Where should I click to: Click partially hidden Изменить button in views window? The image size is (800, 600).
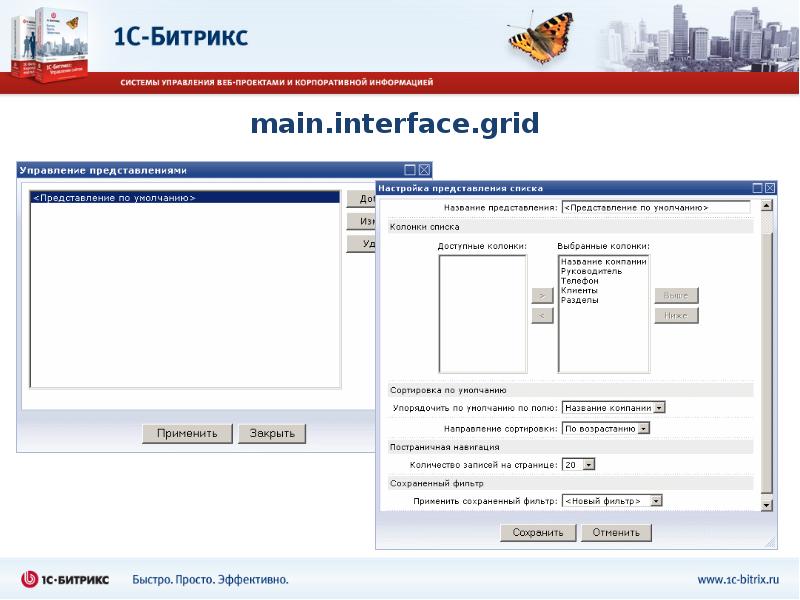(x=361, y=221)
